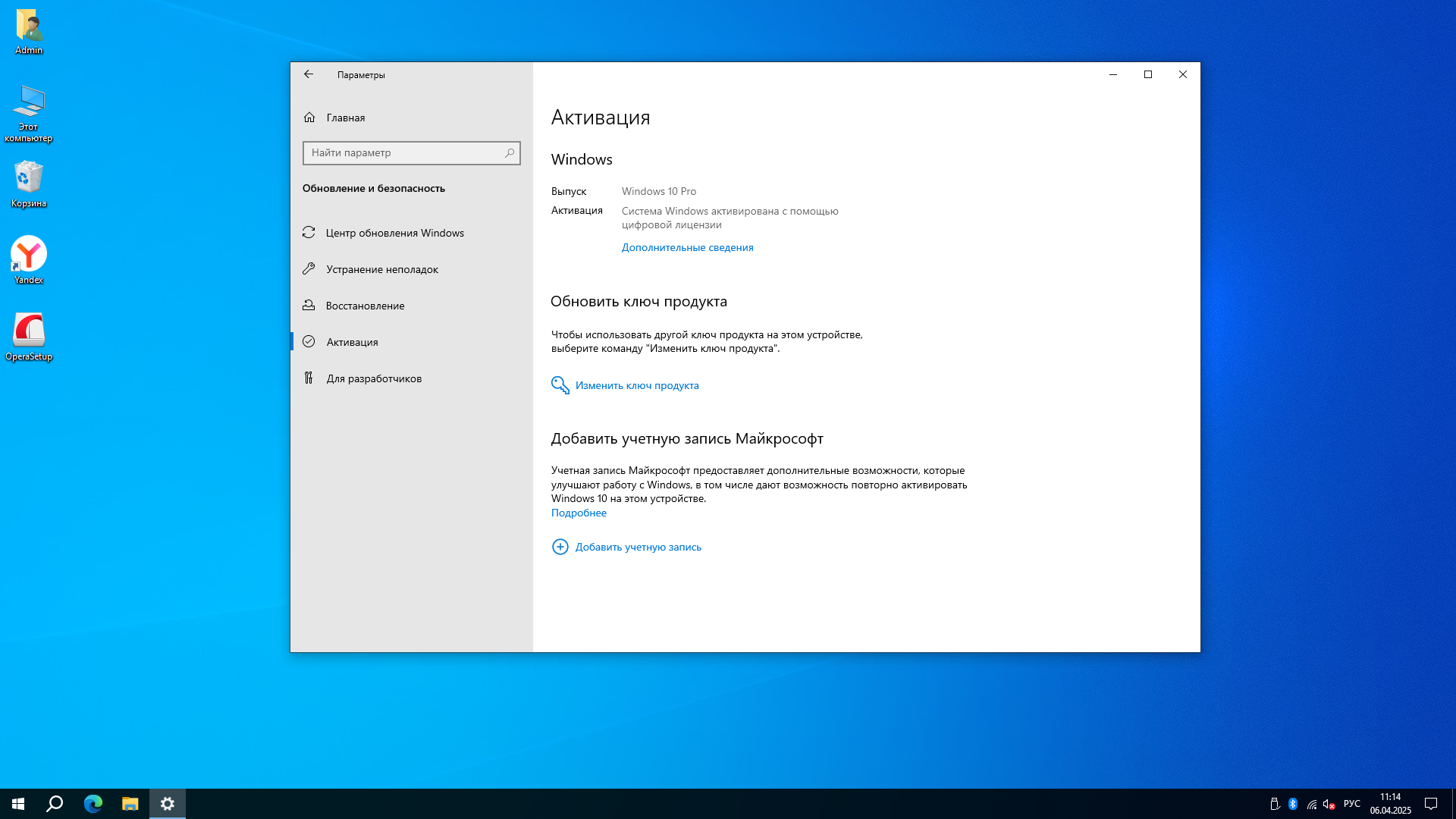Open File Explorer from the taskbar
This screenshot has width=1456, height=819.
(130, 804)
